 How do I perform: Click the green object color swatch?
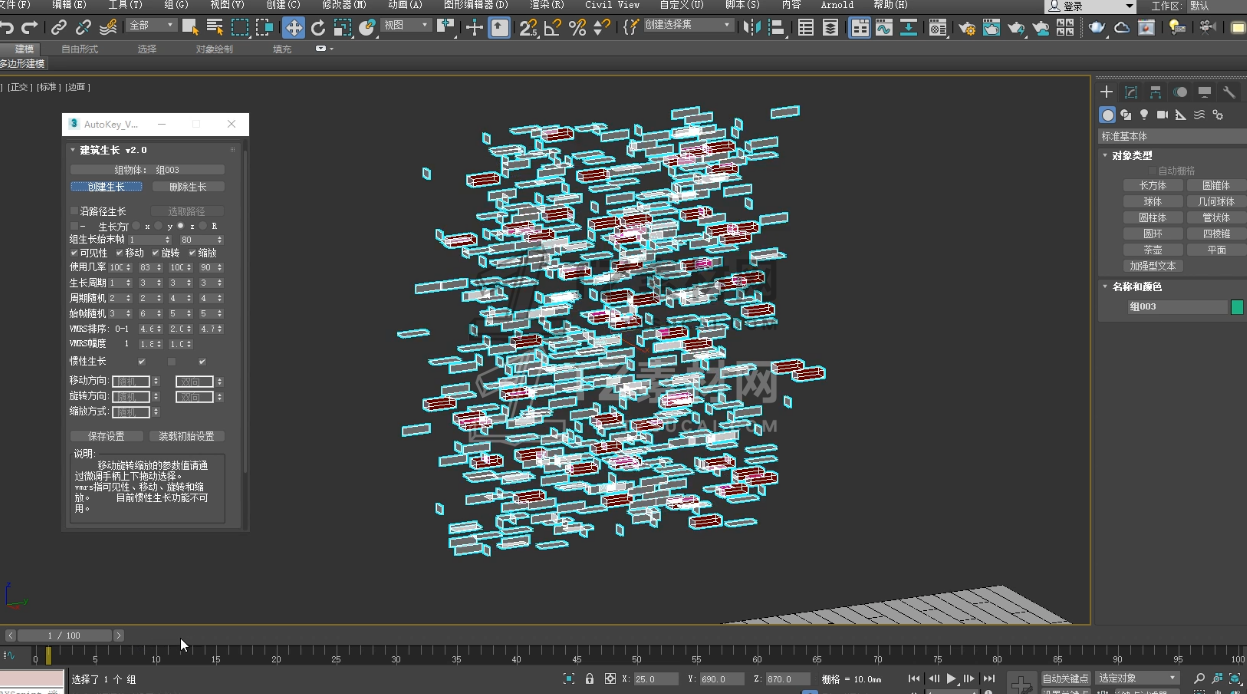pyautogui.click(x=1237, y=307)
